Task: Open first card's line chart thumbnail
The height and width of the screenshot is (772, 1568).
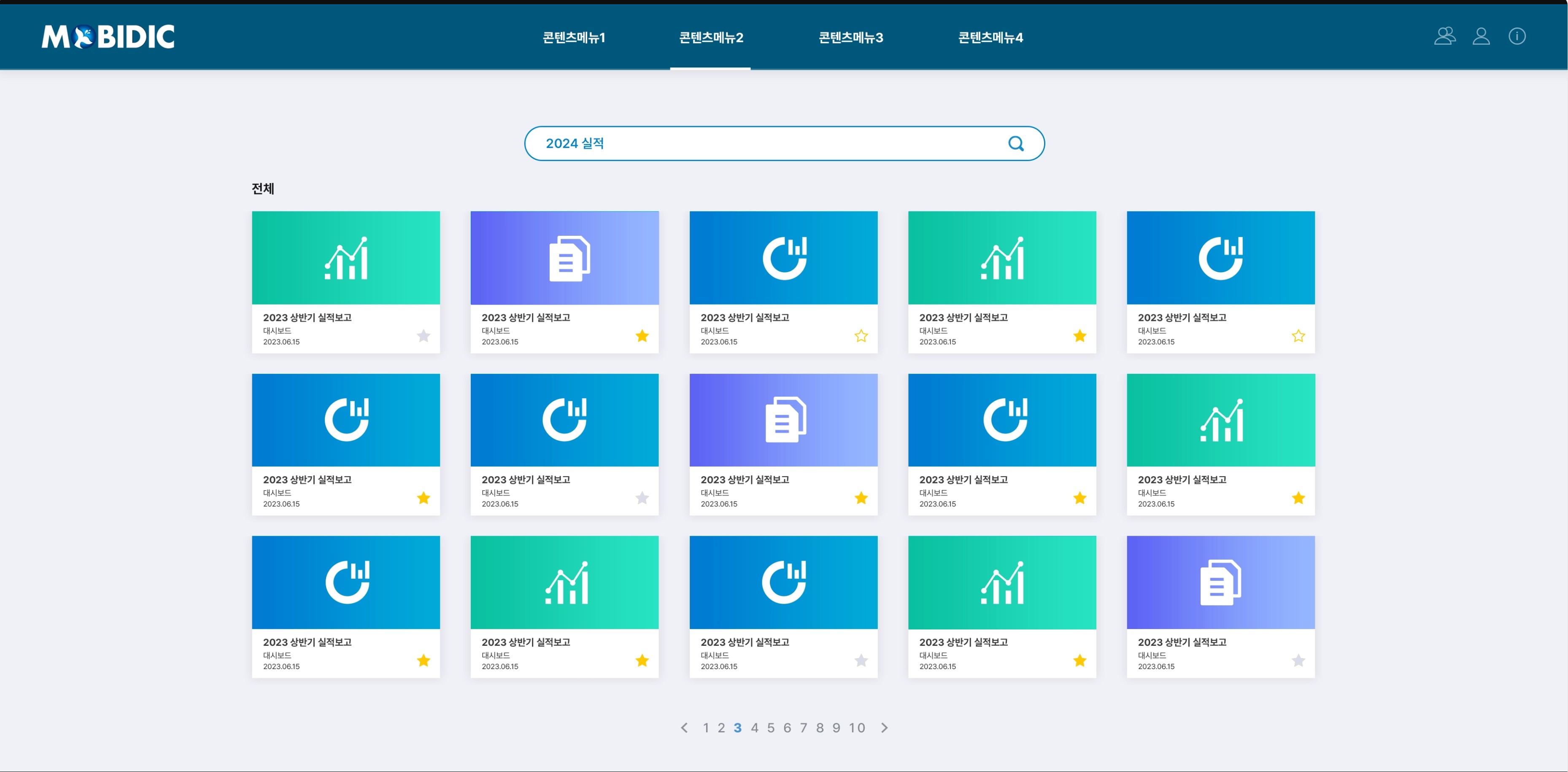Action: tap(346, 258)
